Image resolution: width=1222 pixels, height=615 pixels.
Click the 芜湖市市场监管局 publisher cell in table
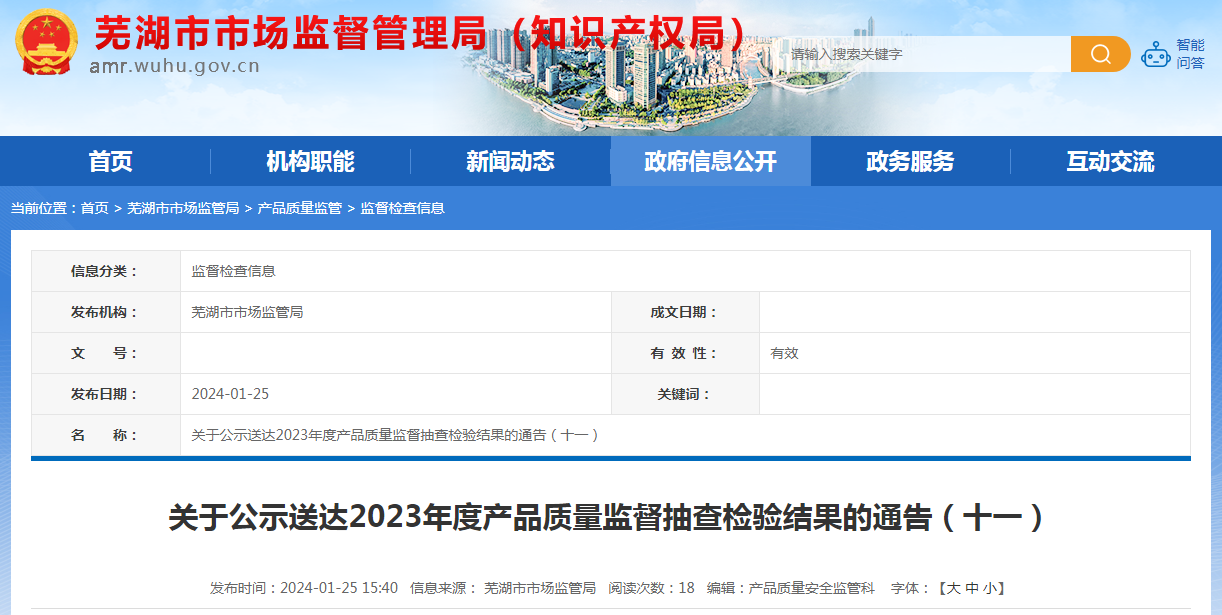coord(247,312)
